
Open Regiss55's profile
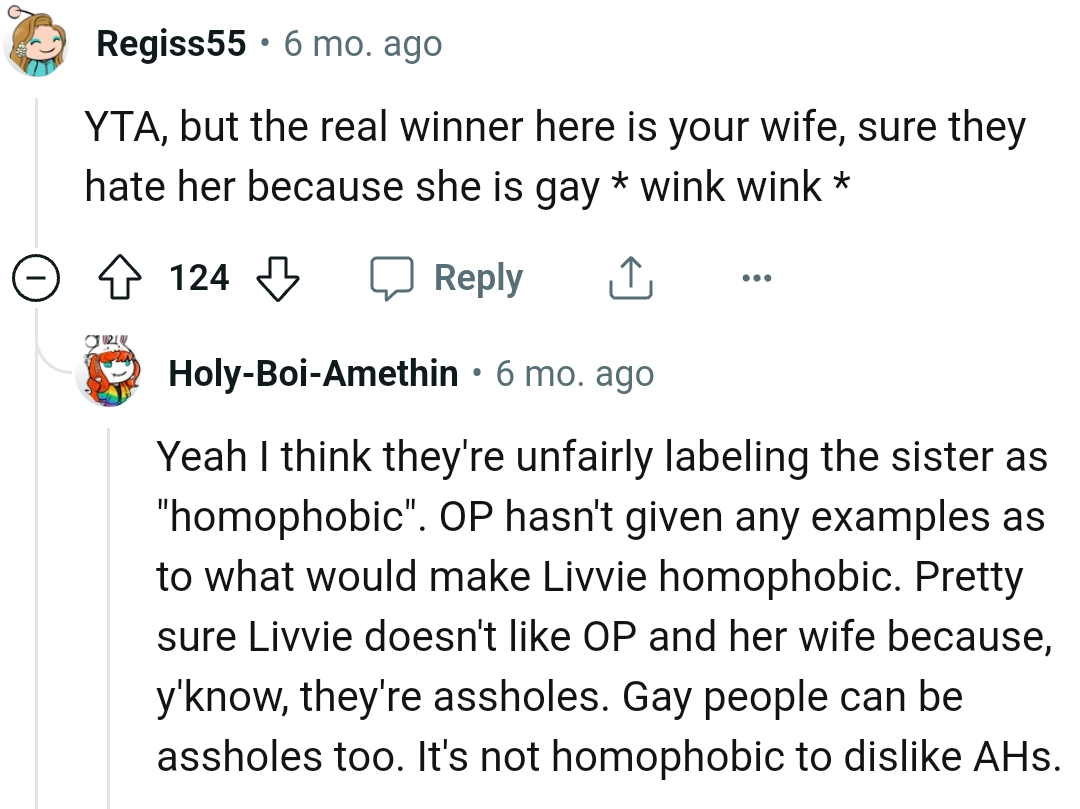tap(170, 42)
